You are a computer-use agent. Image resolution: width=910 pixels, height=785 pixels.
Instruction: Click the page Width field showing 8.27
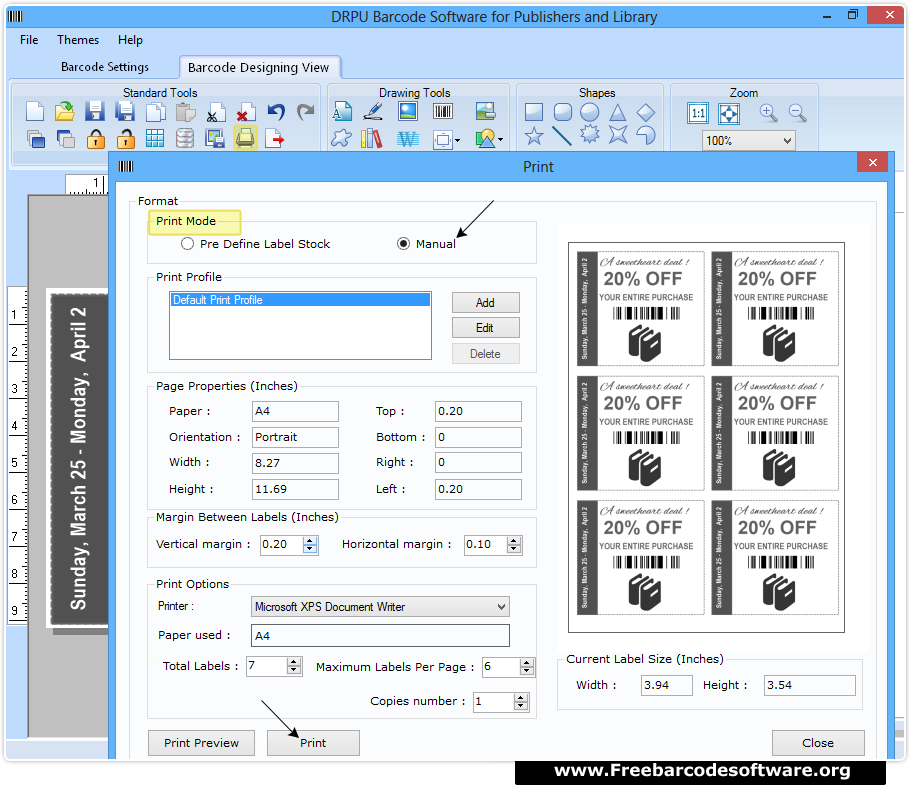coord(295,463)
